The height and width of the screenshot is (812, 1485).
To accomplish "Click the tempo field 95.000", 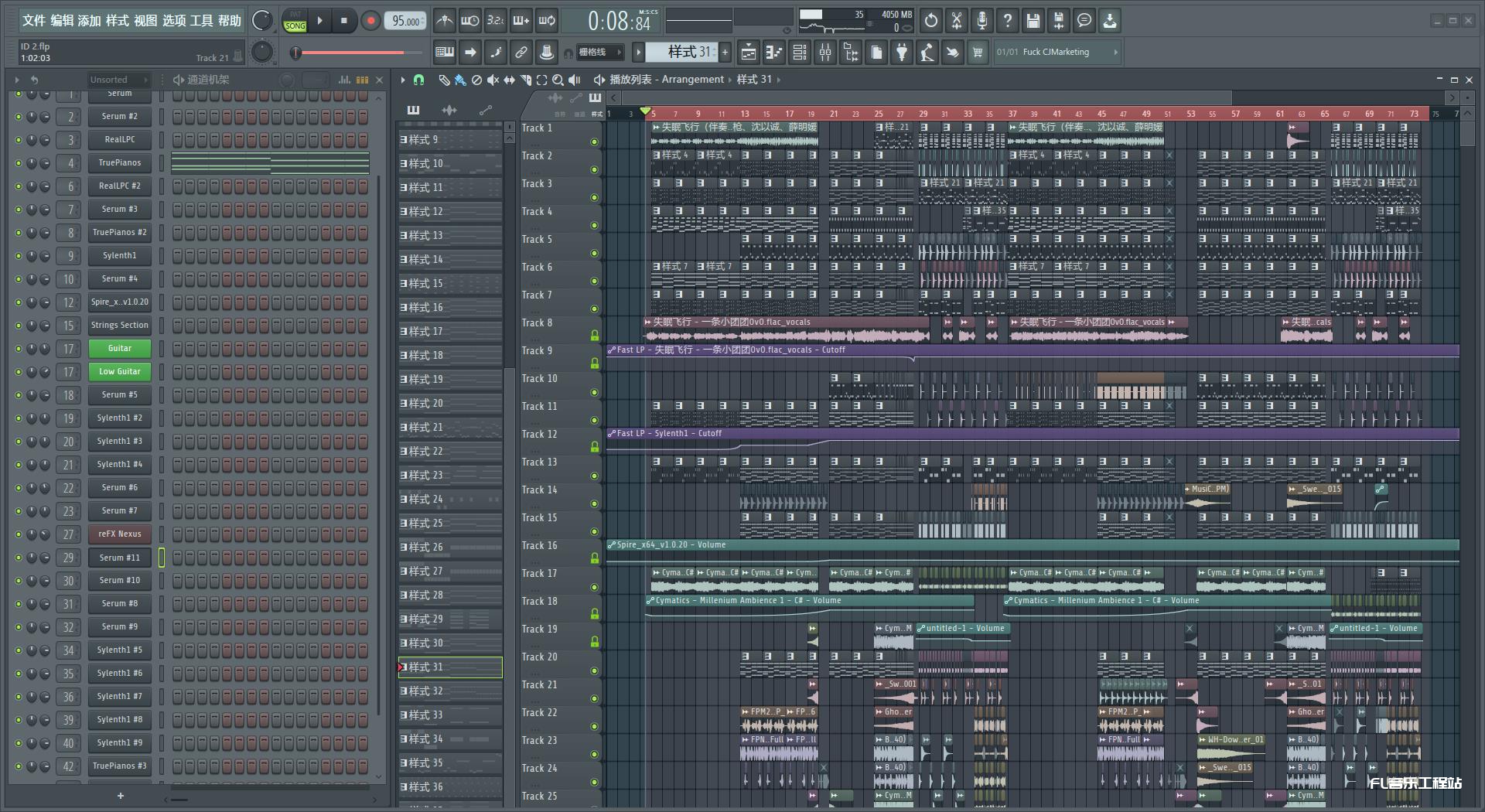I will click(407, 21).
